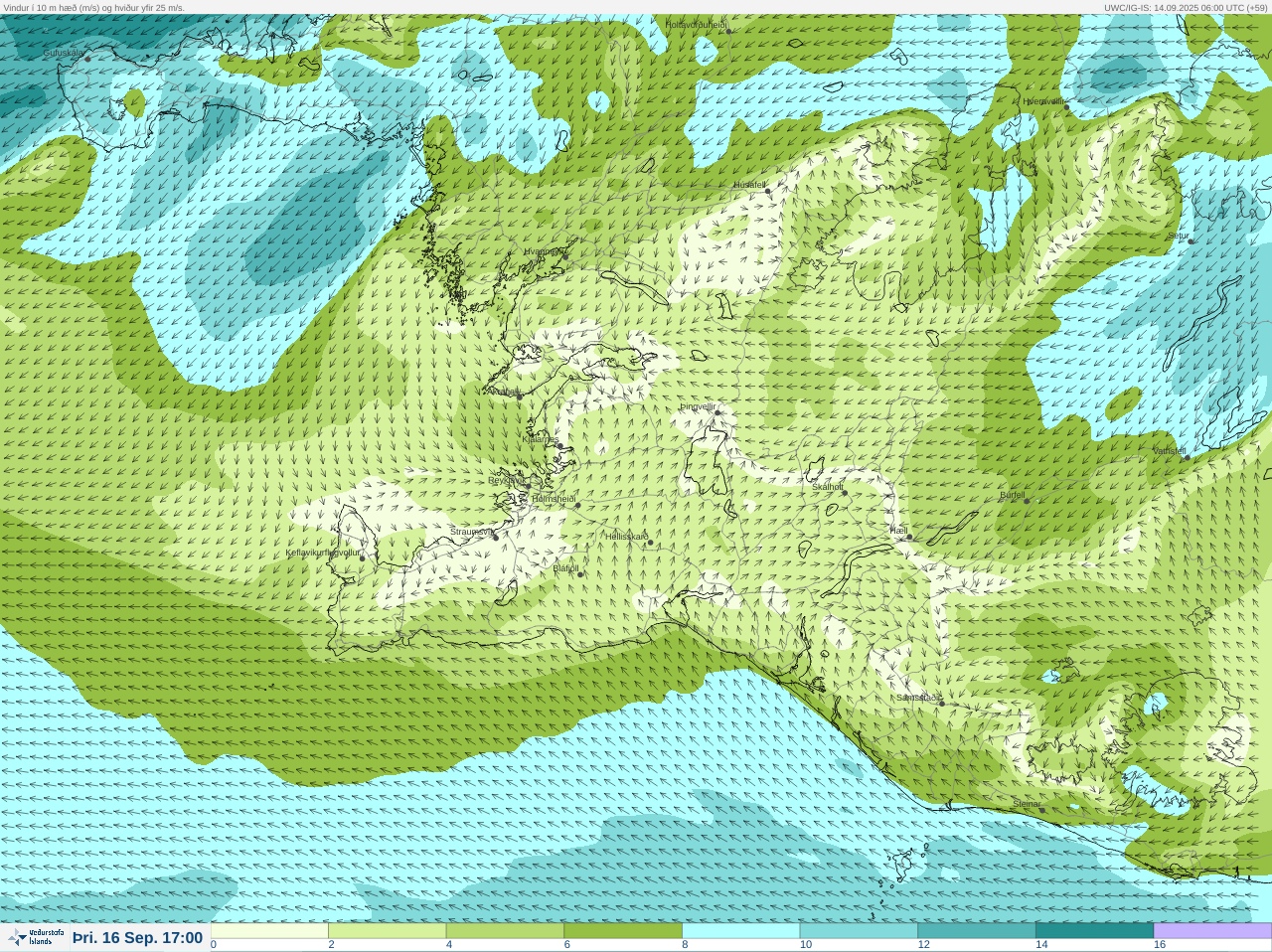
Task: Select the 14–16 m/s dark teal legend color
Action: tap(1094, 931)
